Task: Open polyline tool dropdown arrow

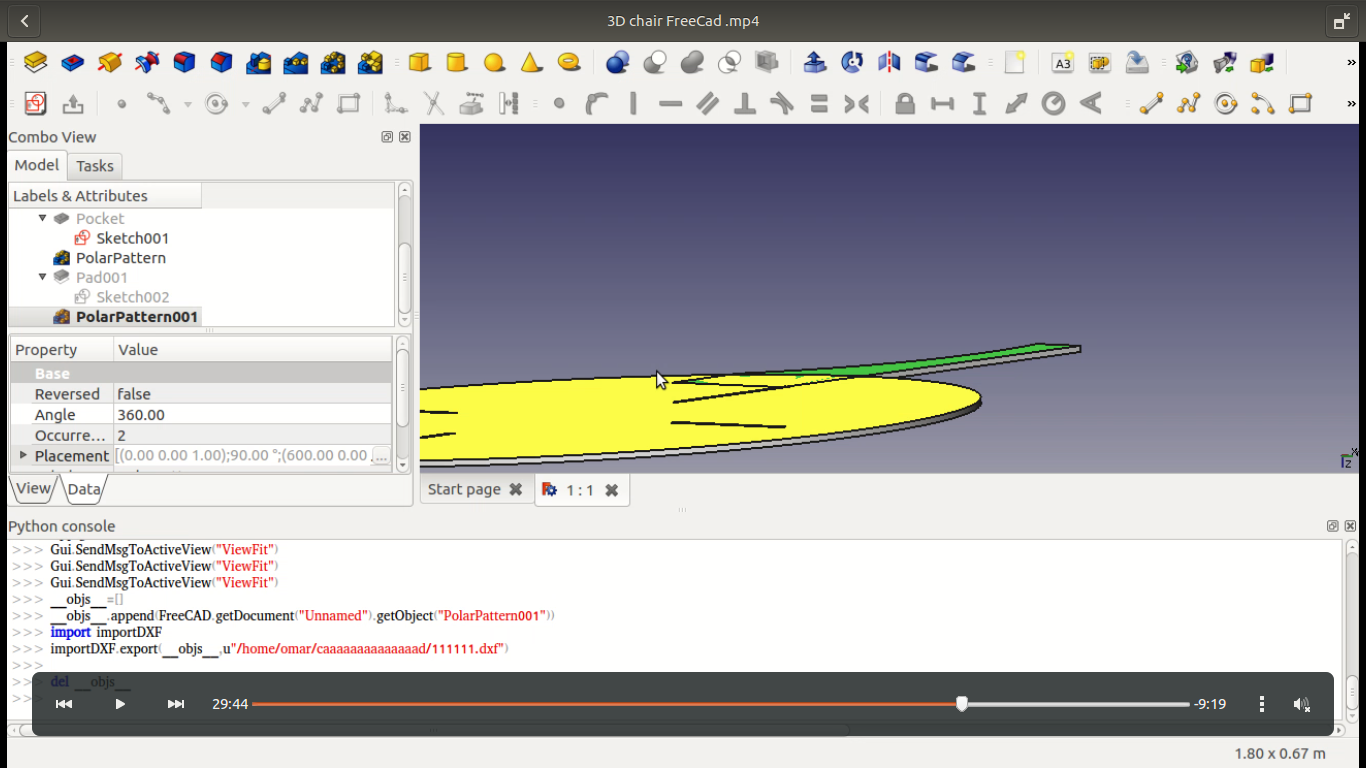Action: (188, 104)
